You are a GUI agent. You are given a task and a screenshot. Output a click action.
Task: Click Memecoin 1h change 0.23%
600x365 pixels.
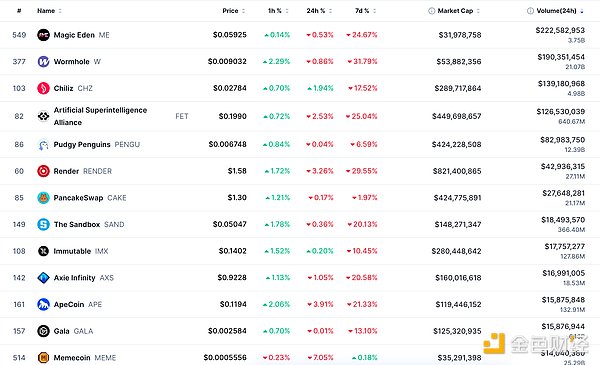point(276,358)
